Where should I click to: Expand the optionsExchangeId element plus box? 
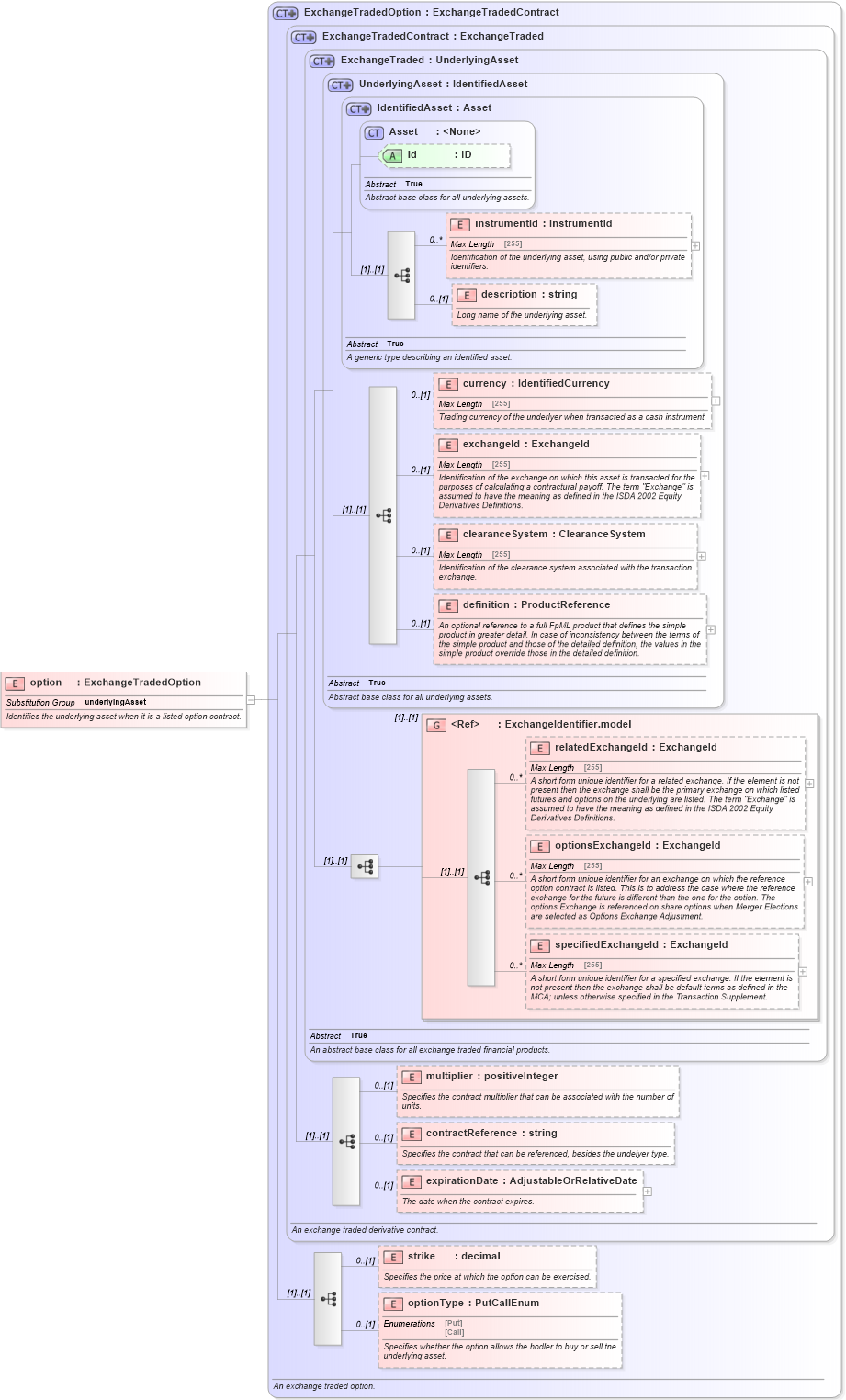807,881
